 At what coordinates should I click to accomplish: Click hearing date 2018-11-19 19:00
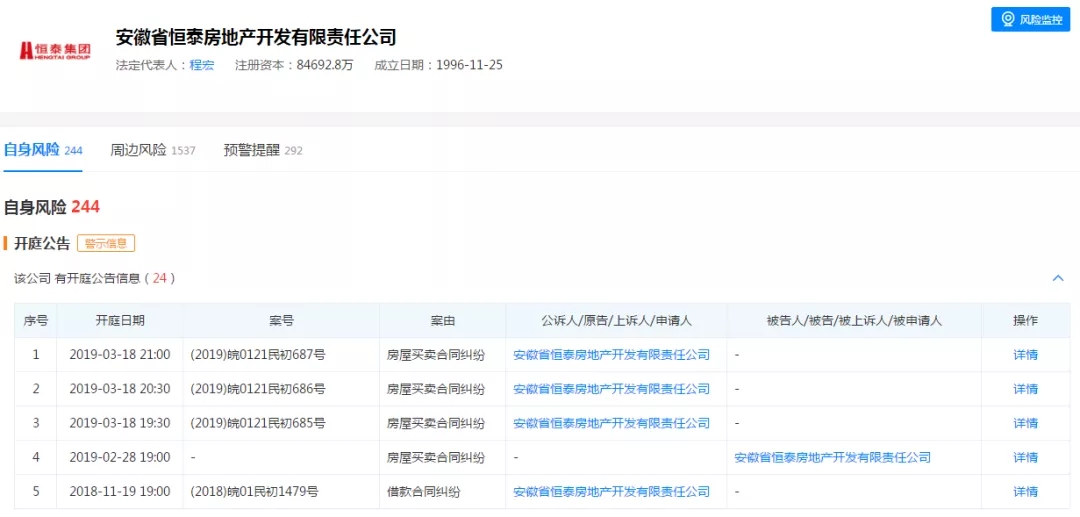click(120, 492)
